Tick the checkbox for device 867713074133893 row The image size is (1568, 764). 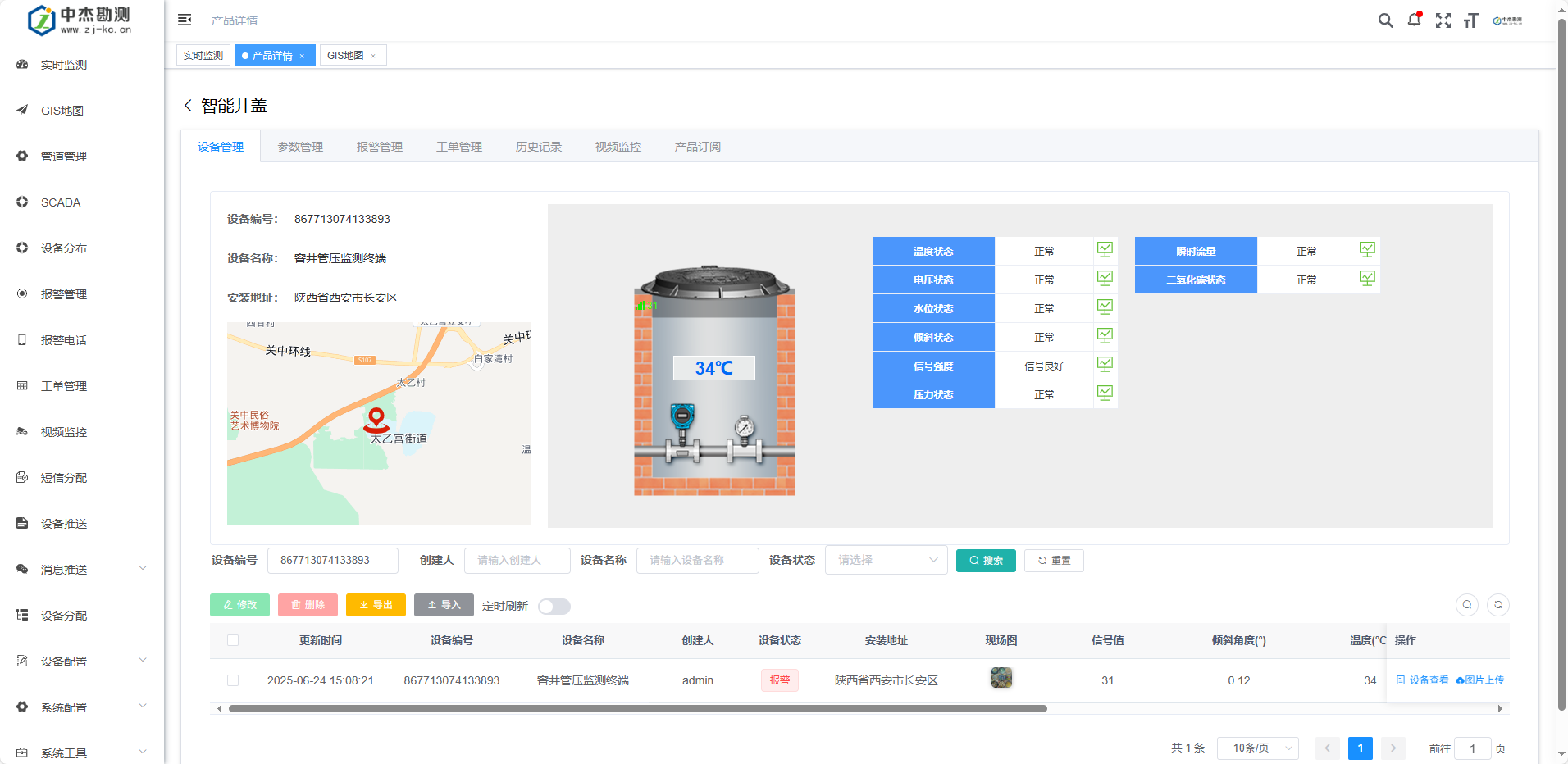tap(233, 680)
